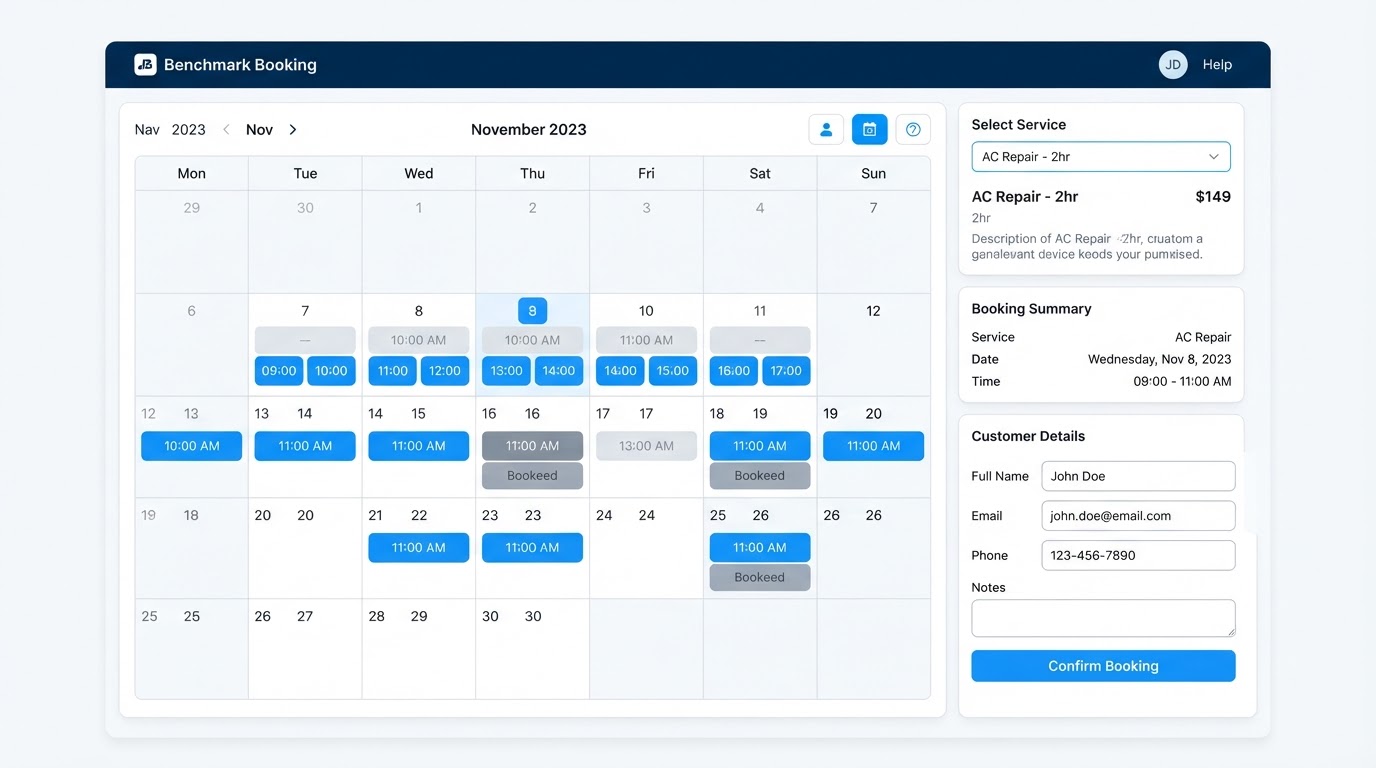This screenshot has width=1376, height=768.
Task: Click the 09:00 - 11:00 AM time value
Action: click(1182, 381)
